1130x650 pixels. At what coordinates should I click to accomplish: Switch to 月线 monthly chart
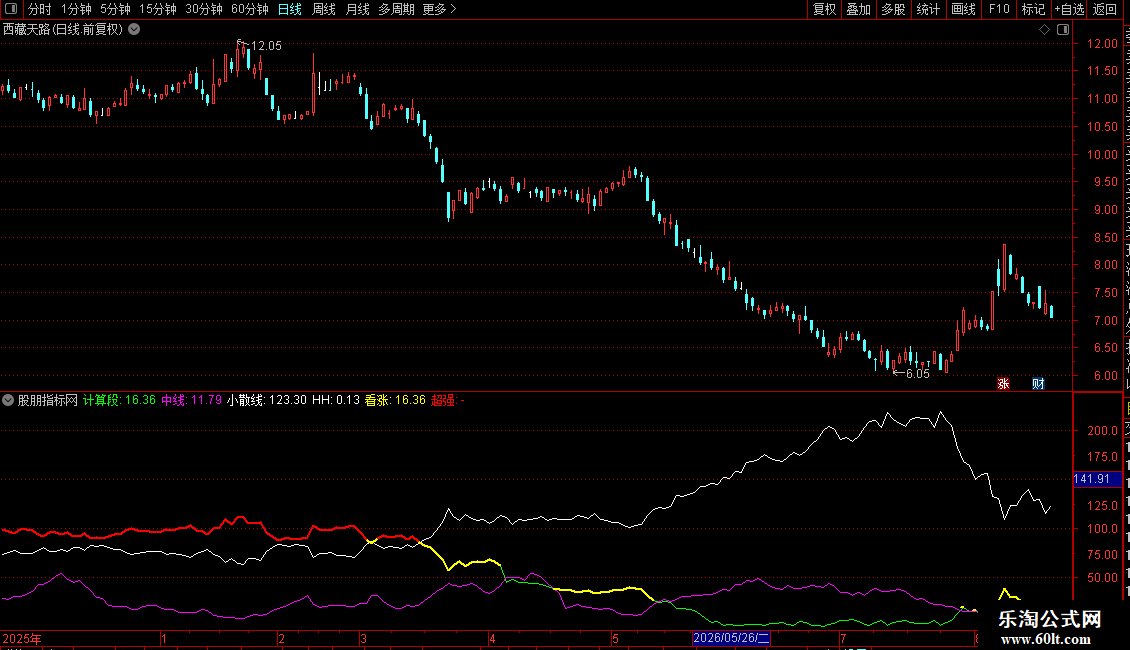pyautogui.click(x=357, y=9)
